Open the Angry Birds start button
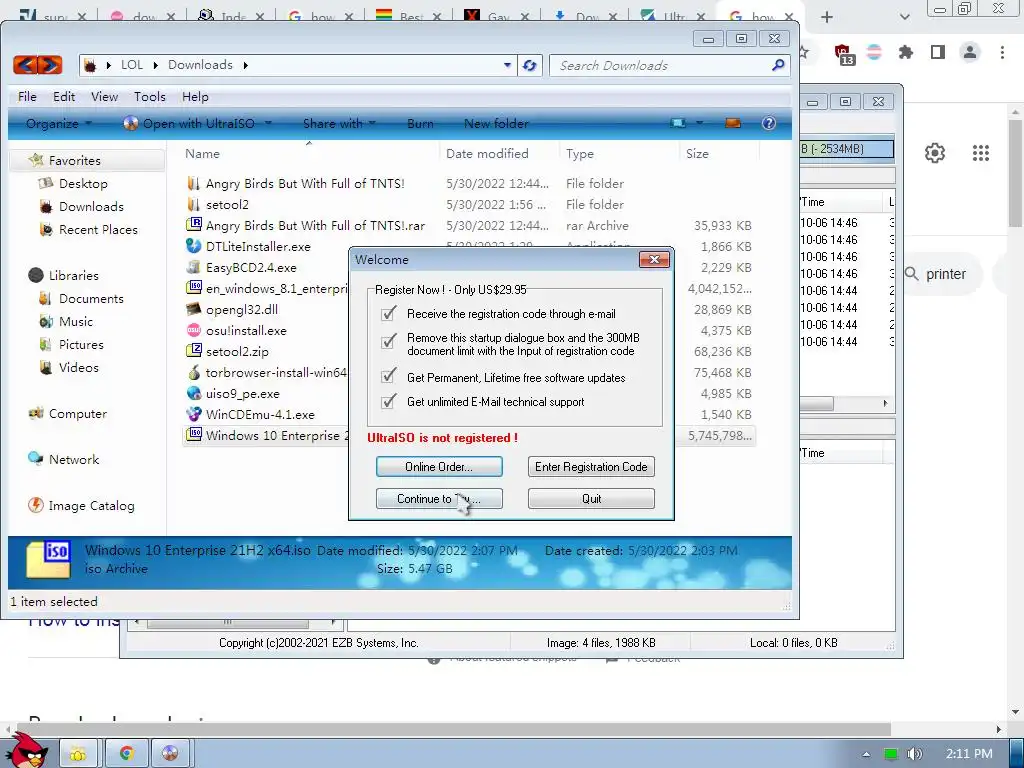The image size is (1024, 768). [29, 750]
